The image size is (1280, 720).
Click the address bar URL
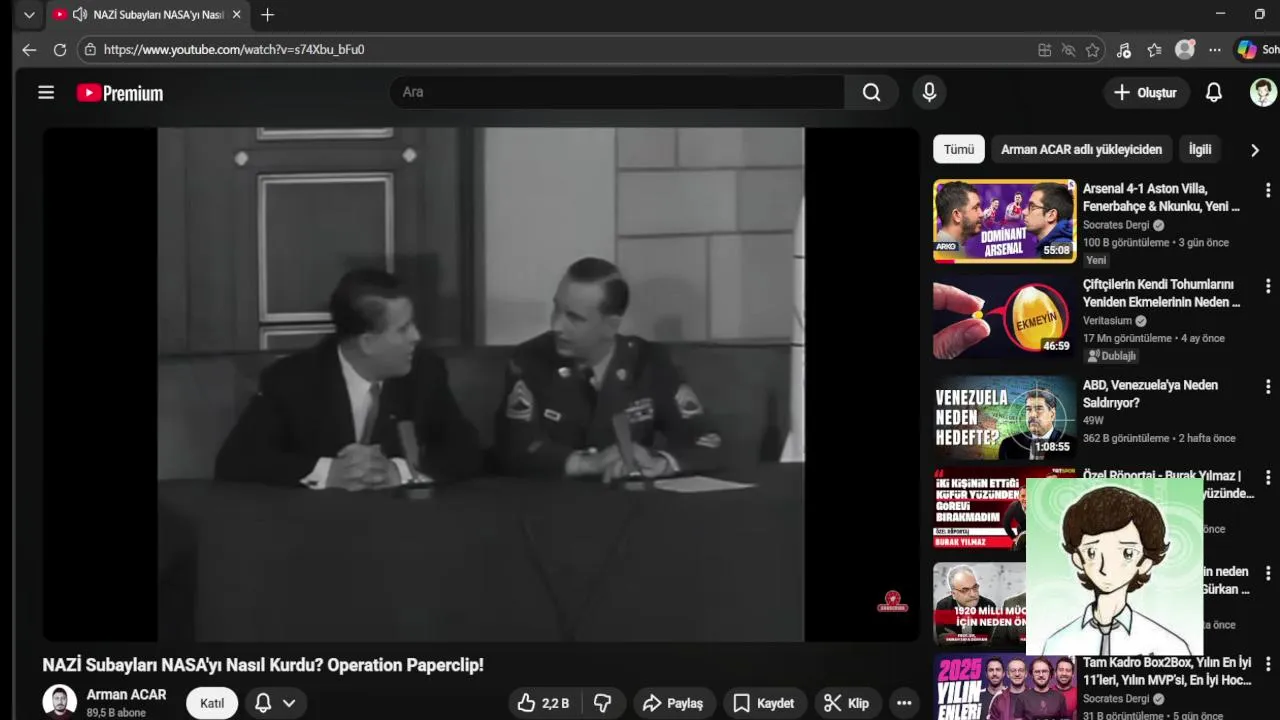pos(234,49)
